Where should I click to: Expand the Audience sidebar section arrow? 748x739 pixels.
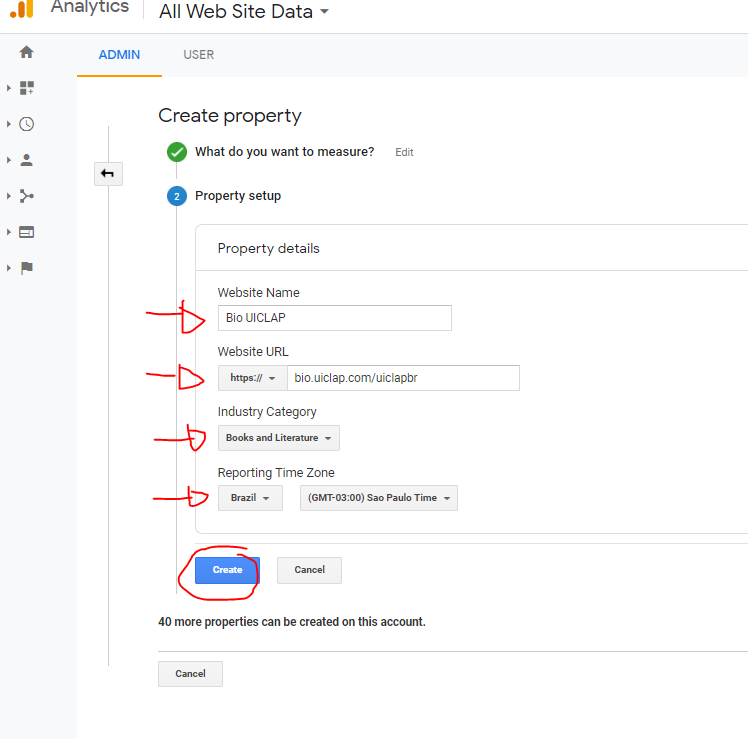[x=9, y=160]
